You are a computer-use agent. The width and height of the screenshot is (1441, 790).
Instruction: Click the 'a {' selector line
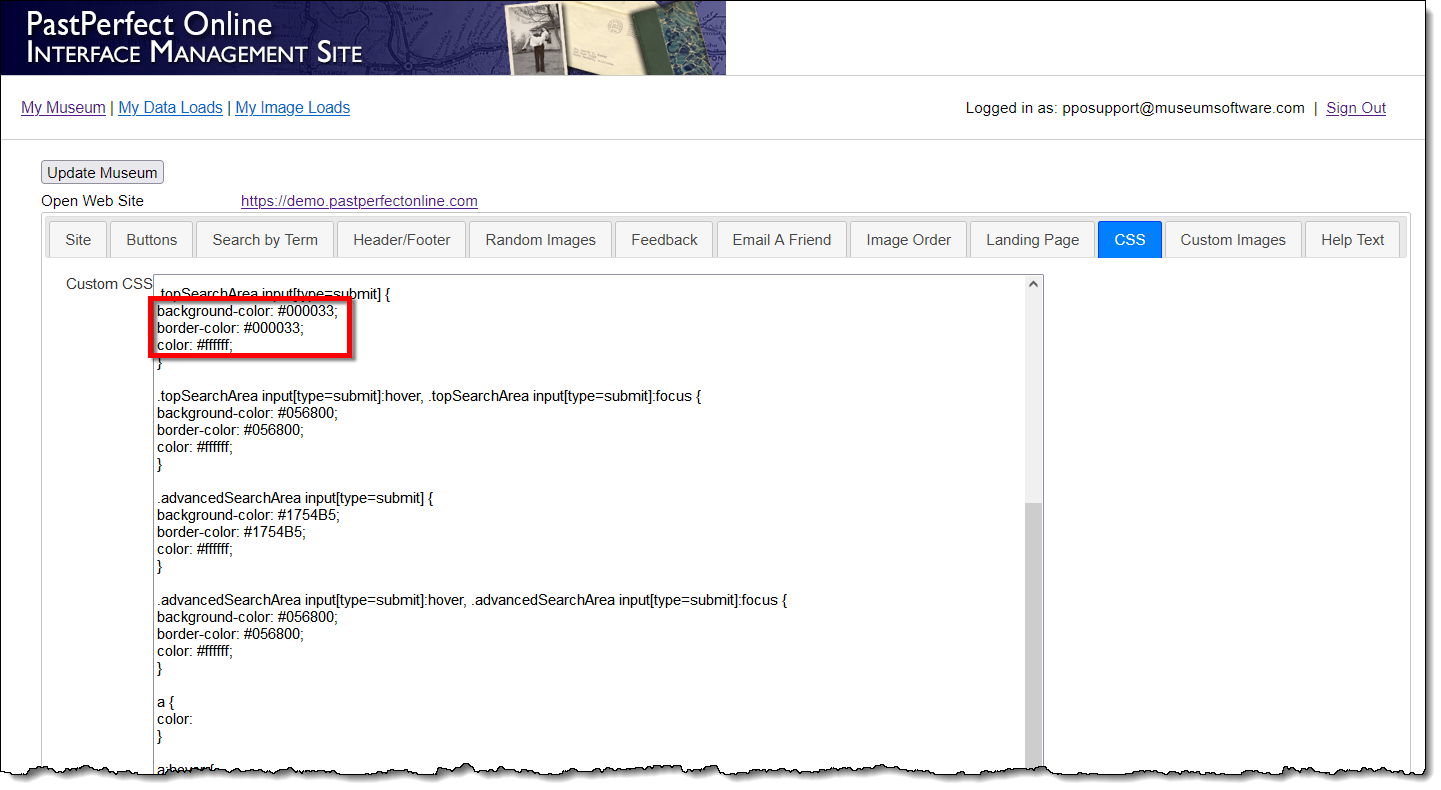coord(163,702)
